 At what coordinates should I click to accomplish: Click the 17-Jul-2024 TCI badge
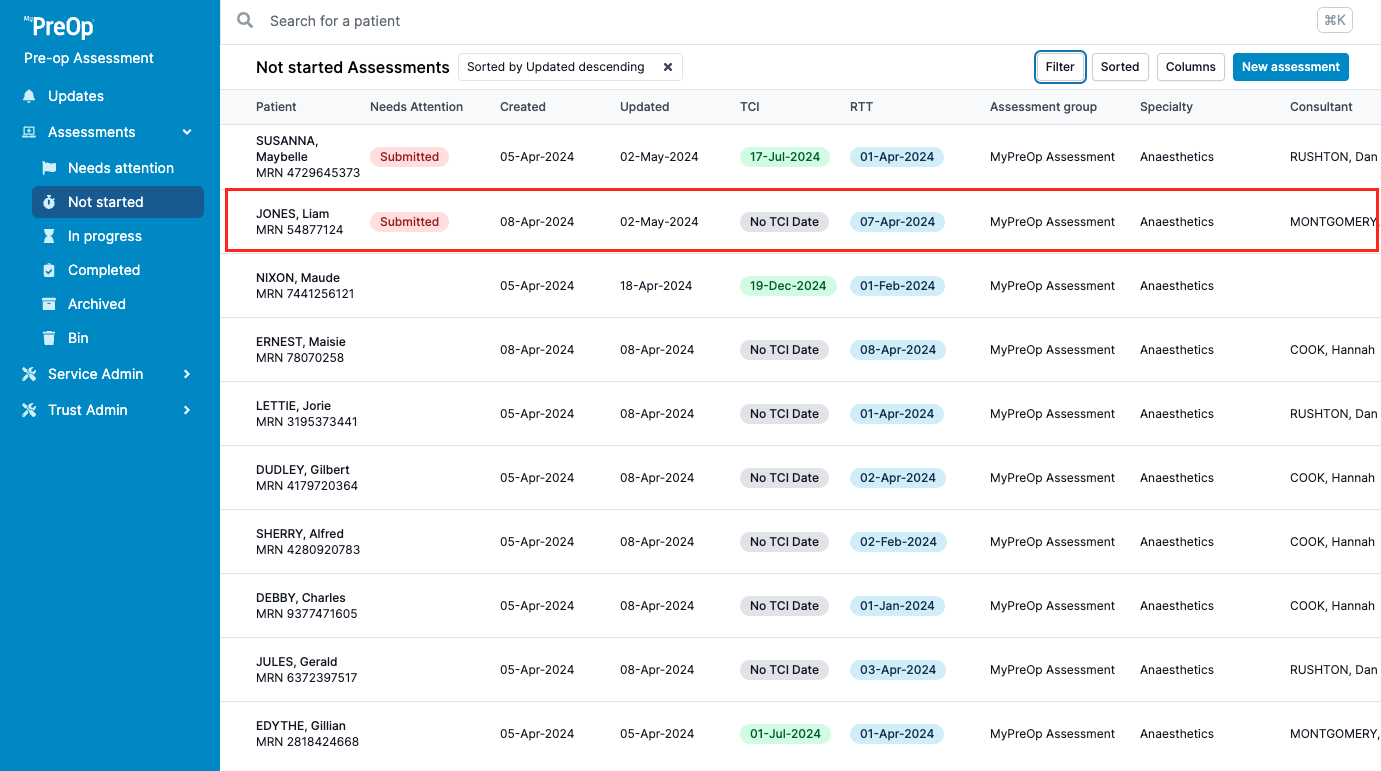pos(785,157)
